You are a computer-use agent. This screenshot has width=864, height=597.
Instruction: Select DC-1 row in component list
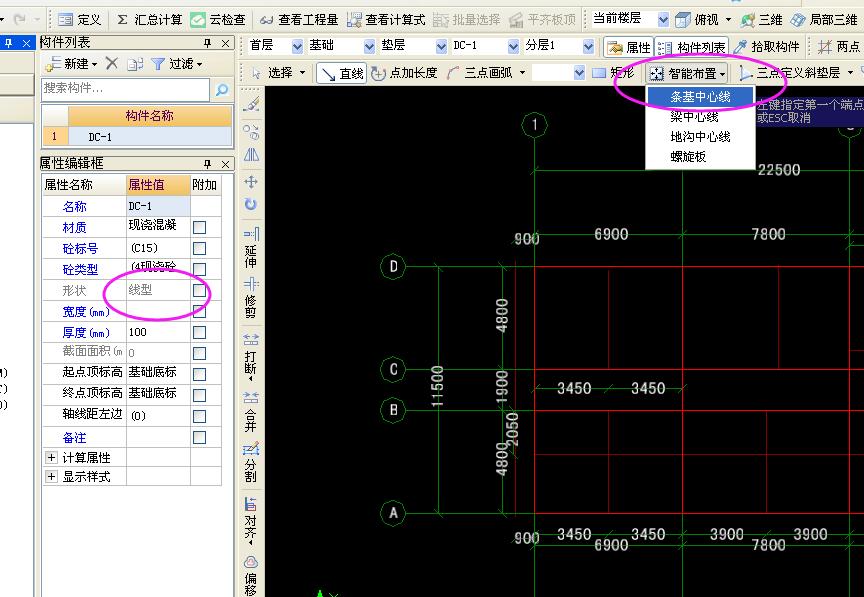(137, 136)
